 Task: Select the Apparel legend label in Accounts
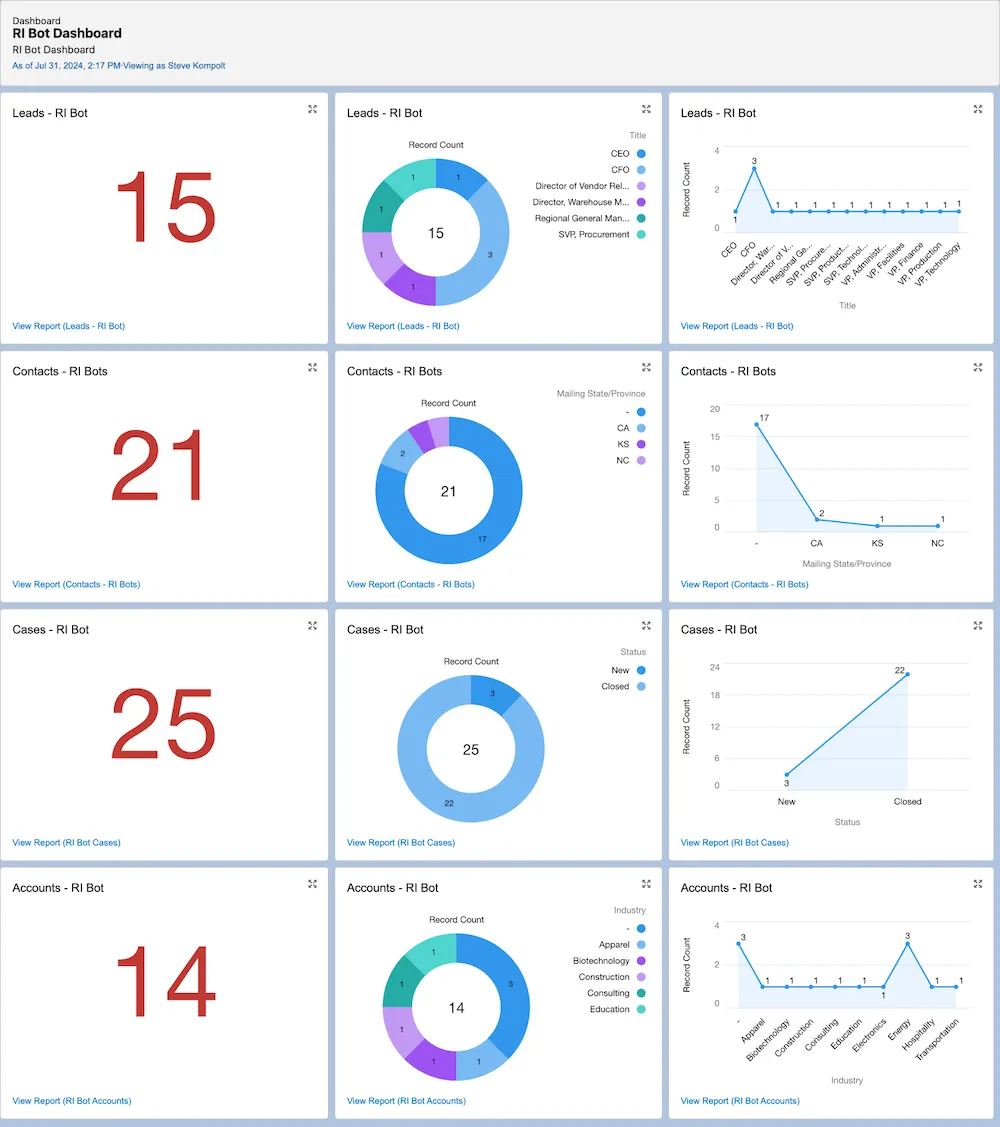pyautogui.click(x=614, y=945)
